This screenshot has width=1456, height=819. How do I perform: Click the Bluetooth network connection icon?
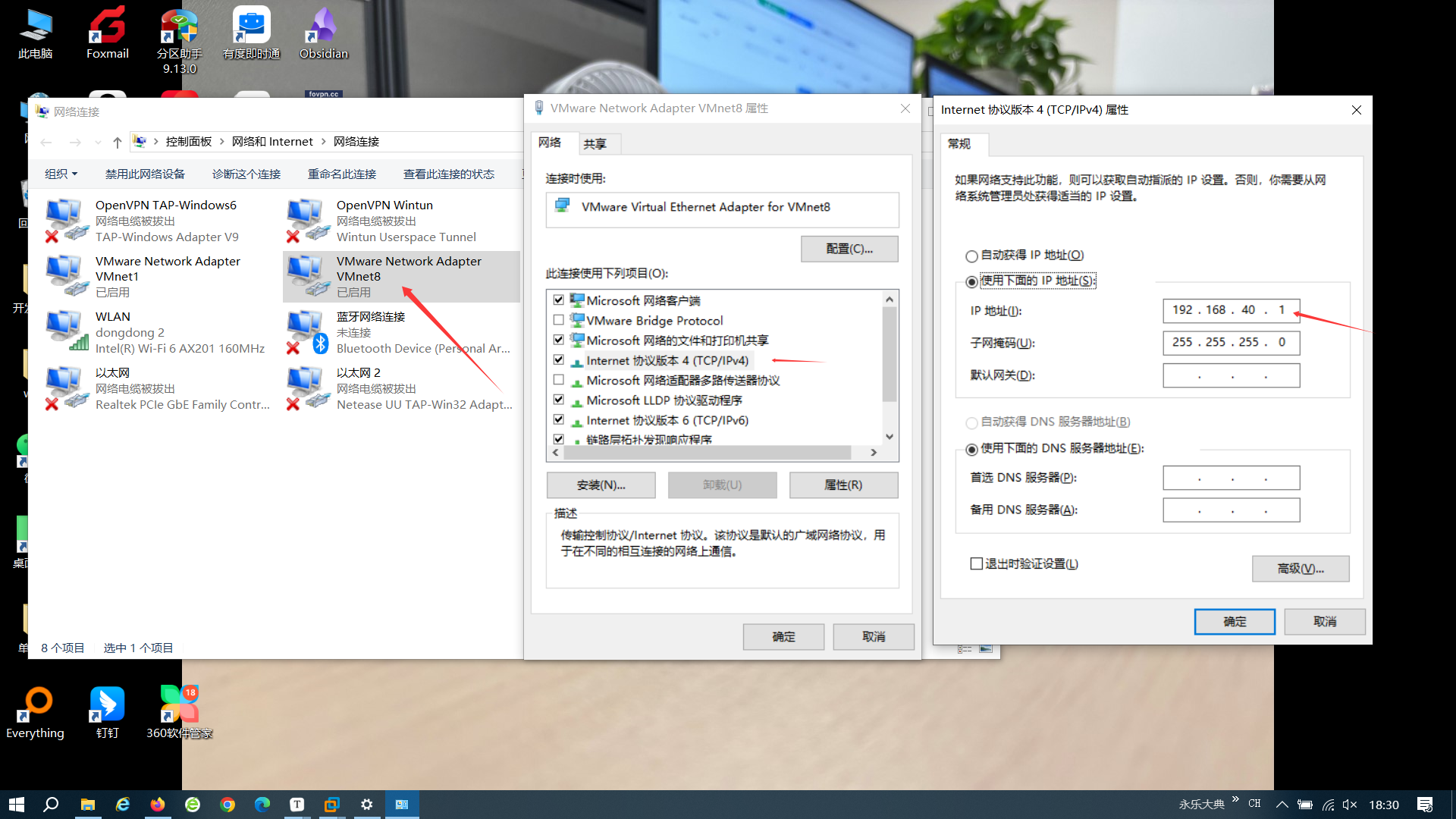pos(307,331)
